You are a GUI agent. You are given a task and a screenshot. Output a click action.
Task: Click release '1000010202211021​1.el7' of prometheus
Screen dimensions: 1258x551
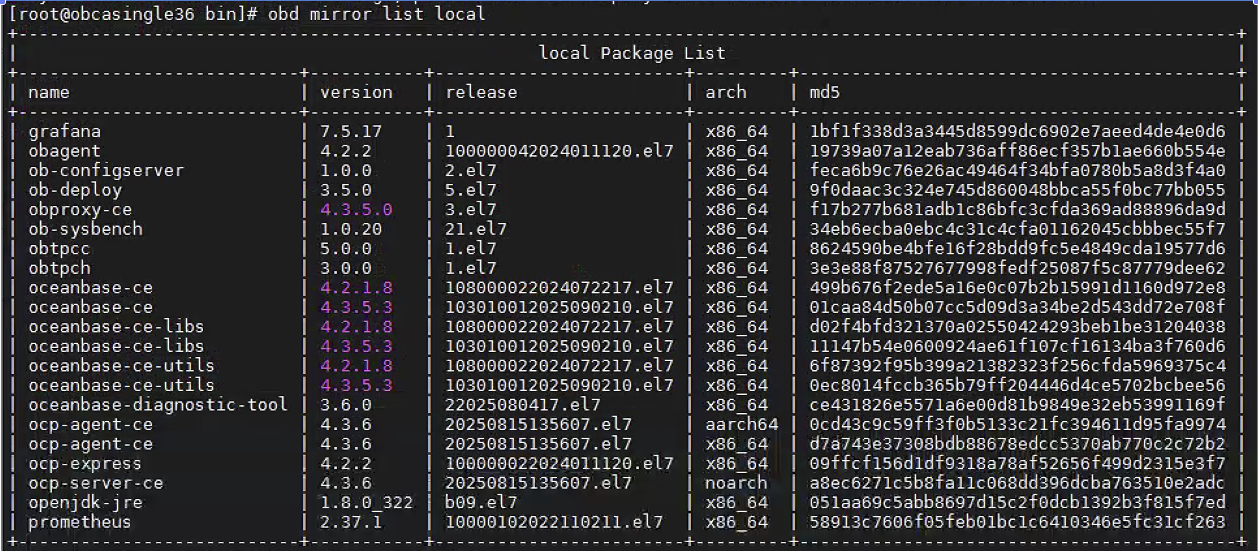click(x=554, y=521)
